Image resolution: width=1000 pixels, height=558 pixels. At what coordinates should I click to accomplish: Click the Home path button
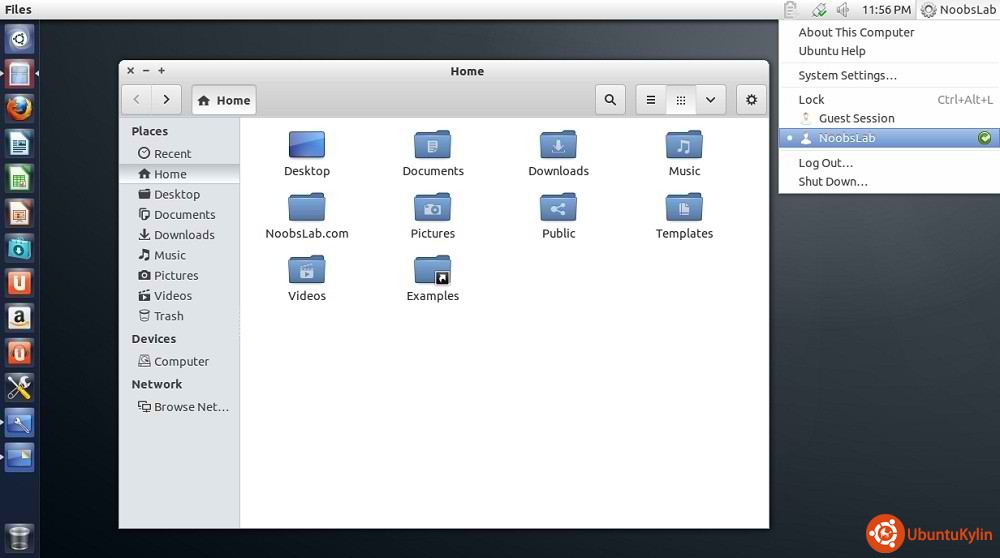click(x=224, y=100)
